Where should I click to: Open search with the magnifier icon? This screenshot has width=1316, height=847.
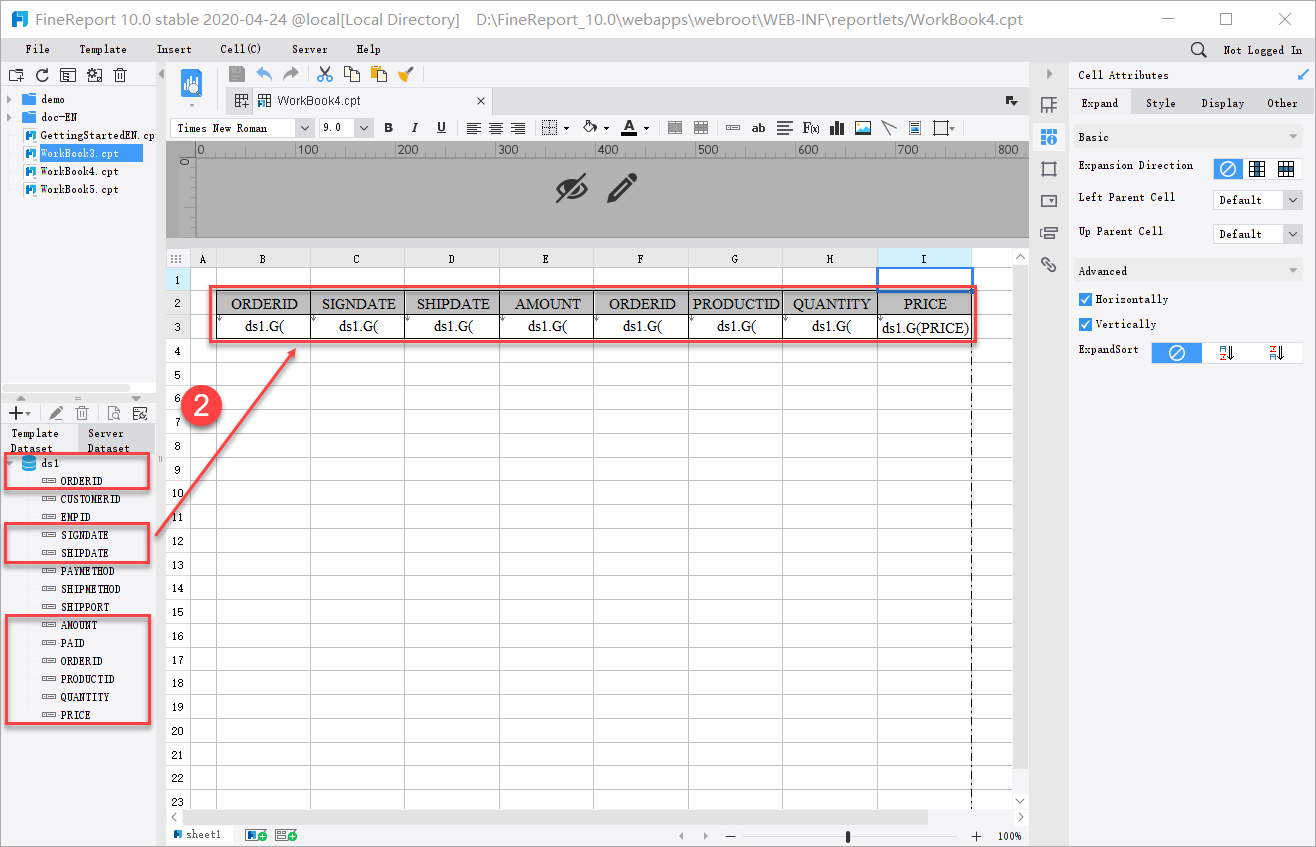coord(1198,50)
